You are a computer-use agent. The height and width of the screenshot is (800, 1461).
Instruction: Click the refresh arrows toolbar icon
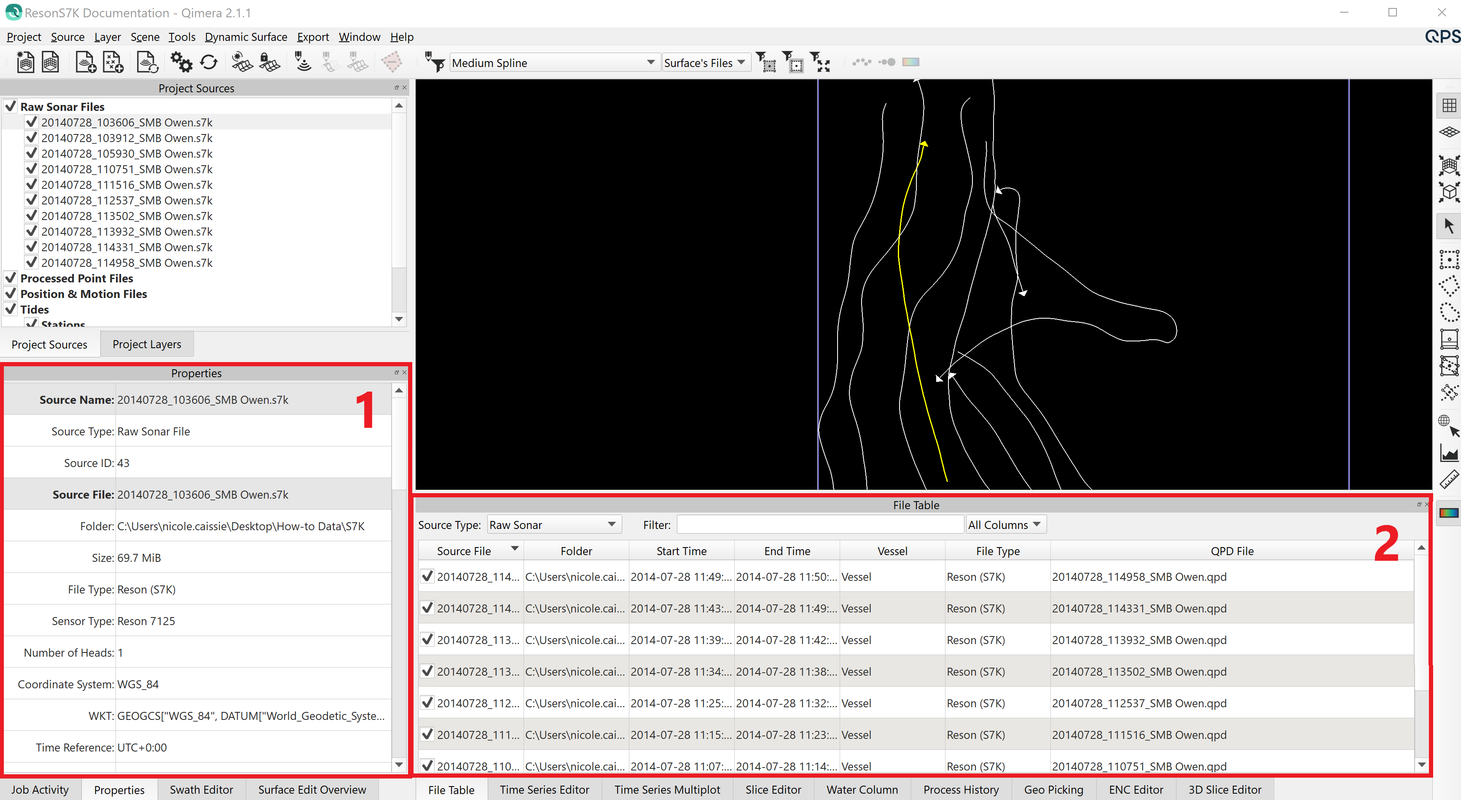pyautogui.click(x=209, y=62)
